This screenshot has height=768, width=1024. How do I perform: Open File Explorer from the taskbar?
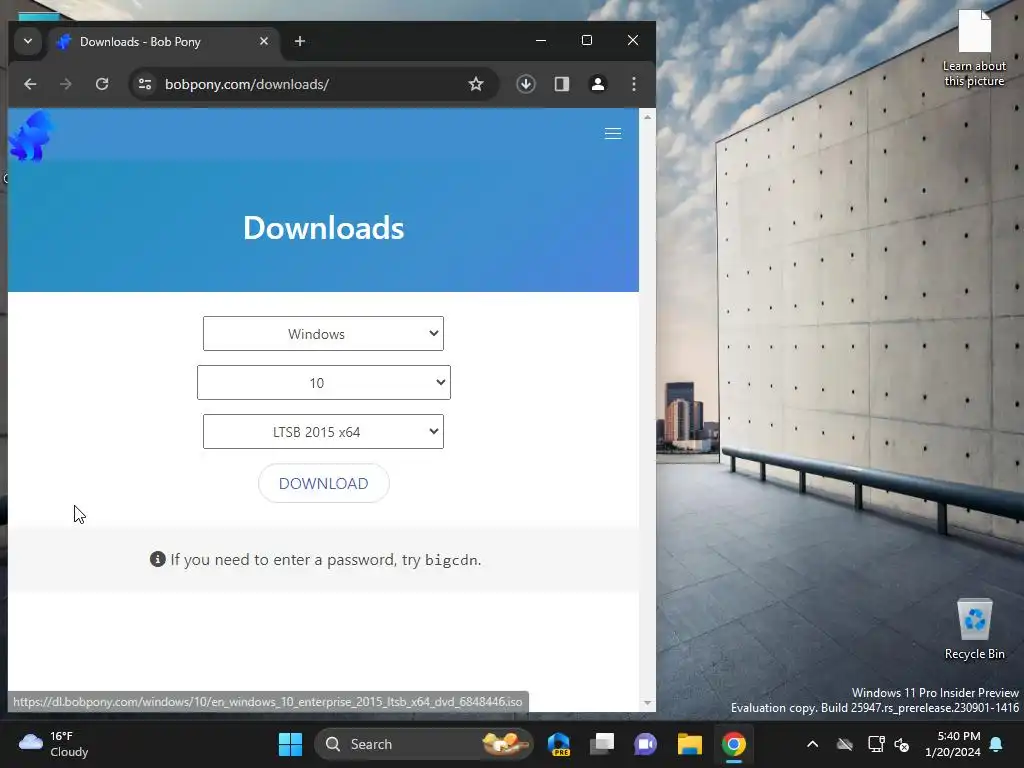pyautogui.click(x=690, y=744)
